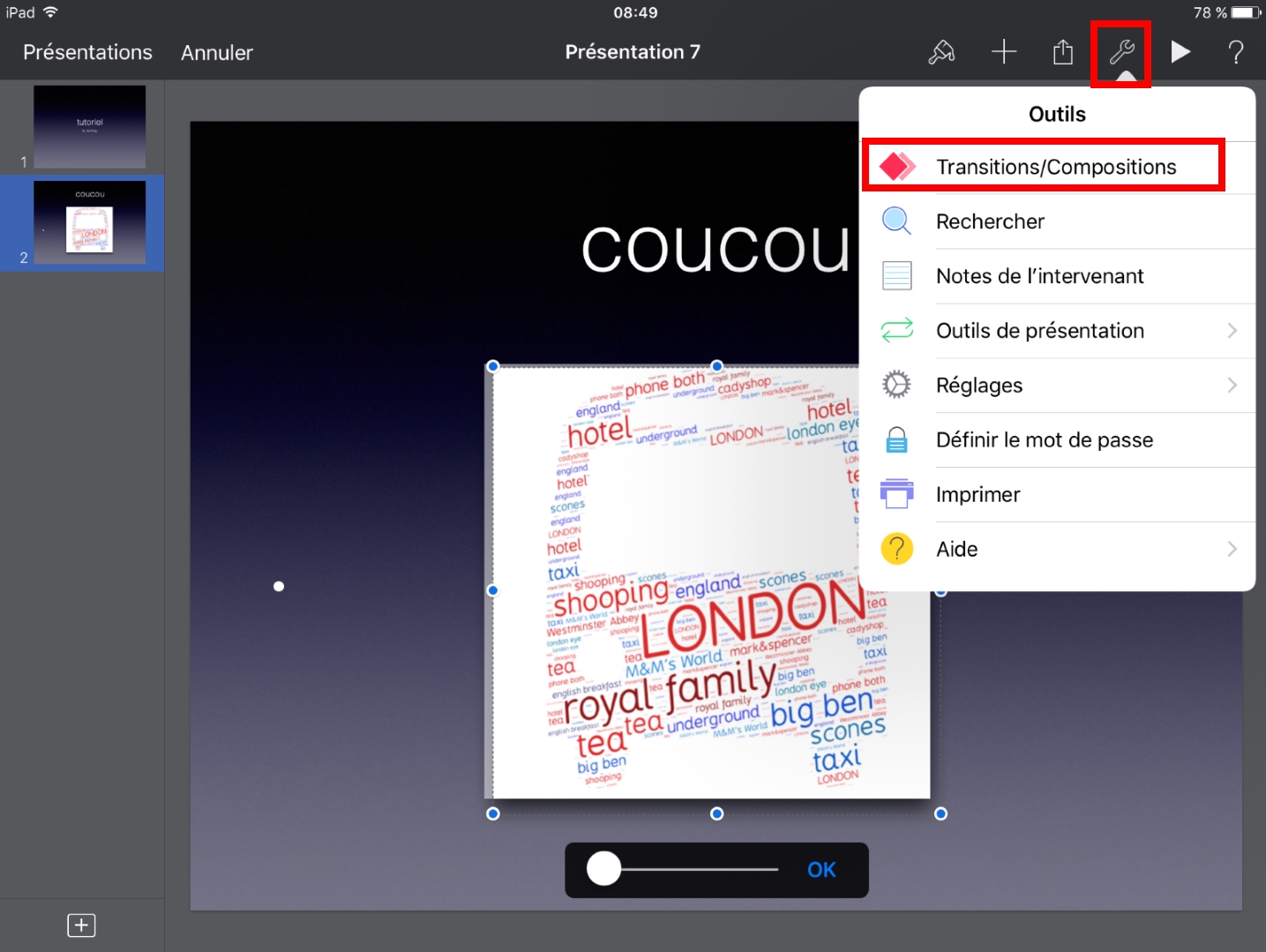Image resolution: width=1266 pixels, height=952 pixels.
Task: Open the Insert plus menu
Action: click(x=1004, y=53)
